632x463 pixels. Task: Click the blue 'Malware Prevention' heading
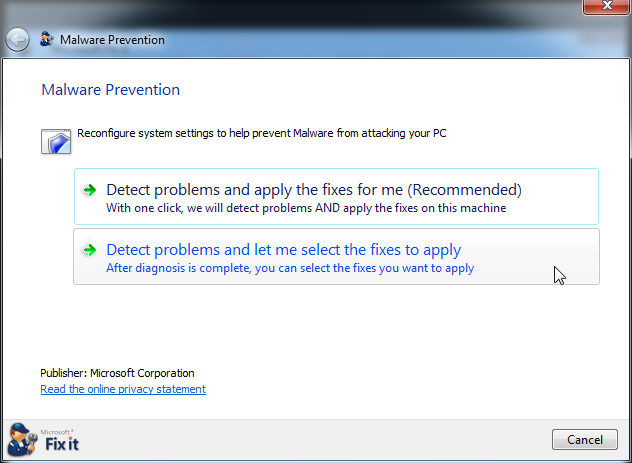[x=110, y=90]
